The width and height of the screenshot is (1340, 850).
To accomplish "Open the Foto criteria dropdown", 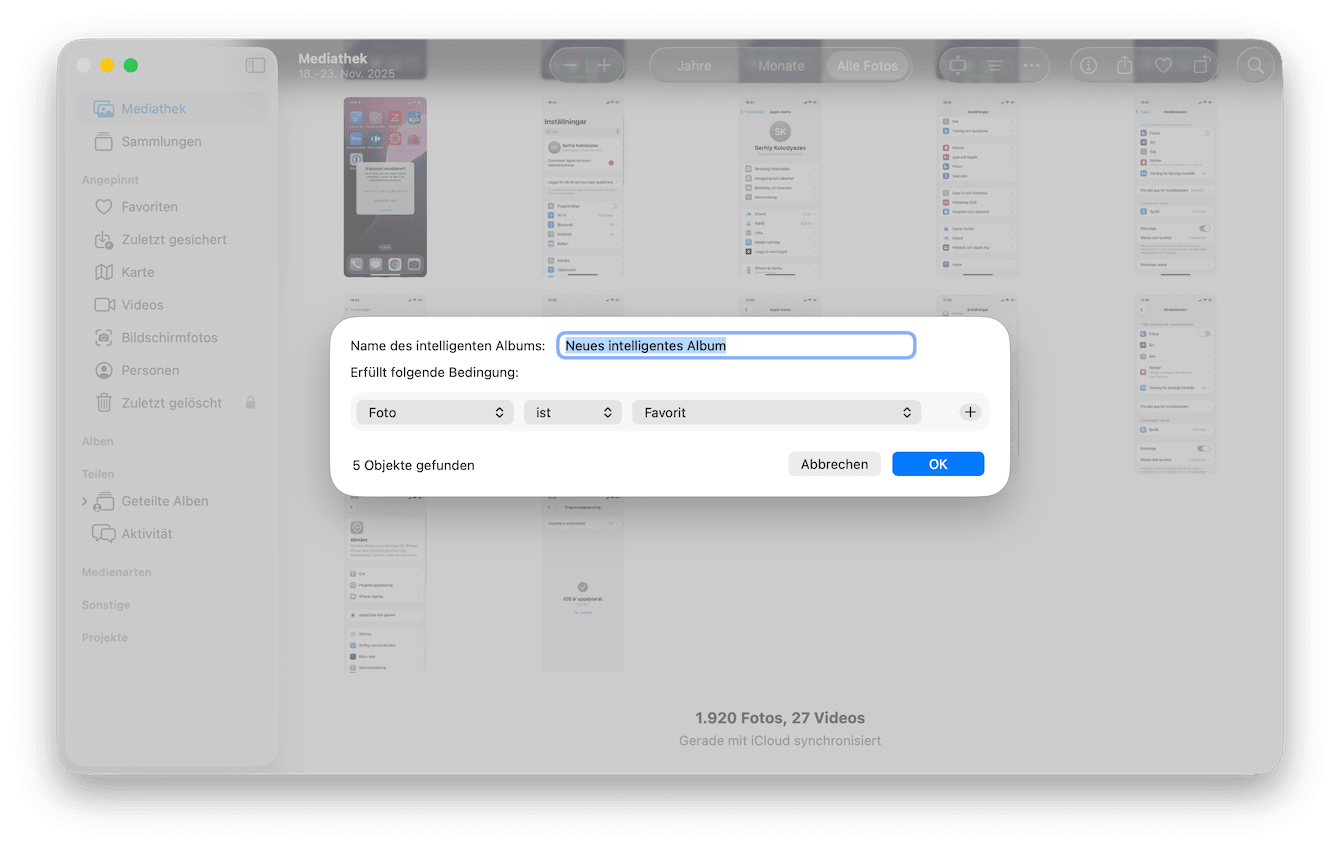I will 435,412.
